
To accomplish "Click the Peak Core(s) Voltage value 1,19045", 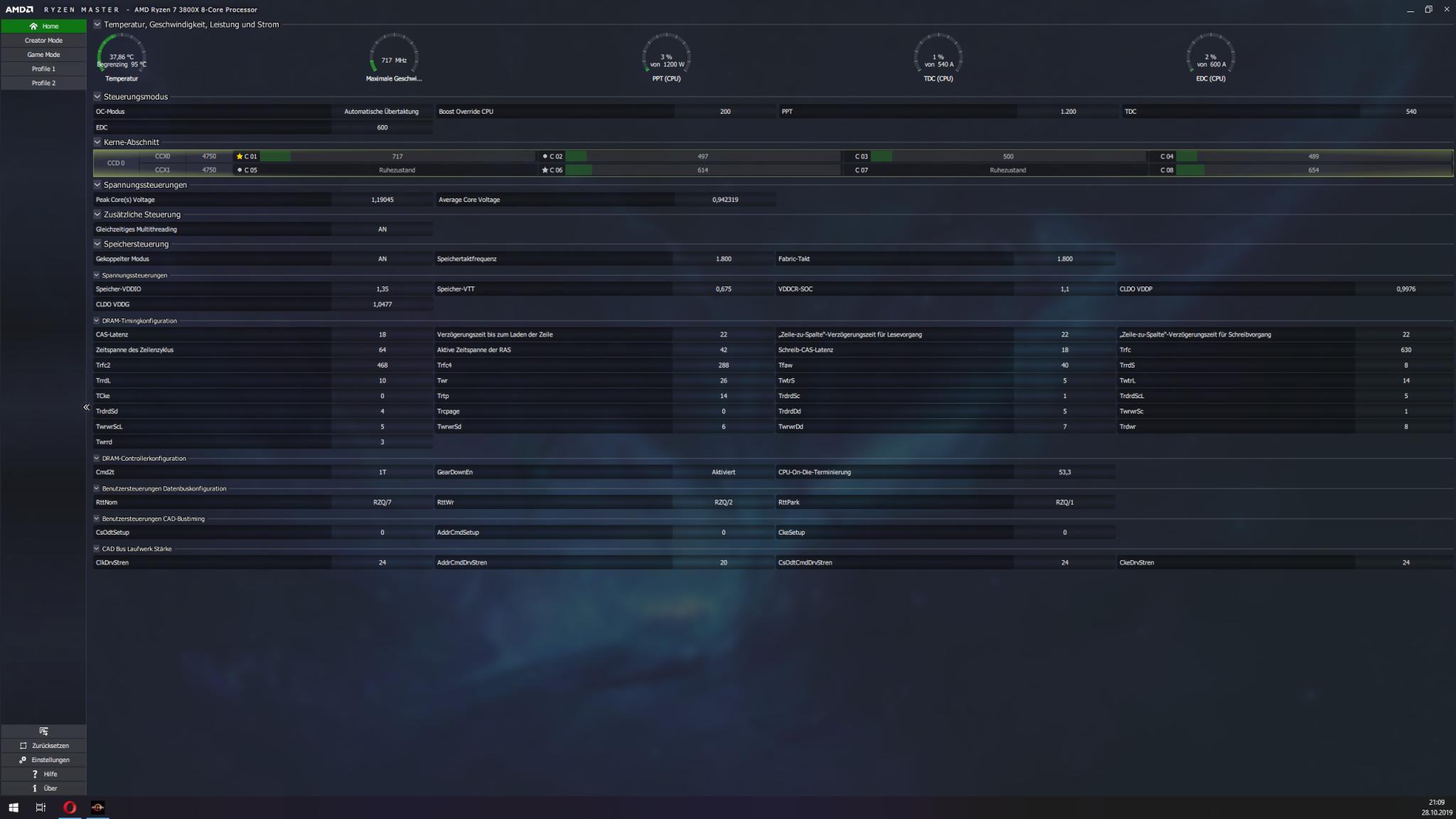I will pyautogui.click(x=382, y=200).
